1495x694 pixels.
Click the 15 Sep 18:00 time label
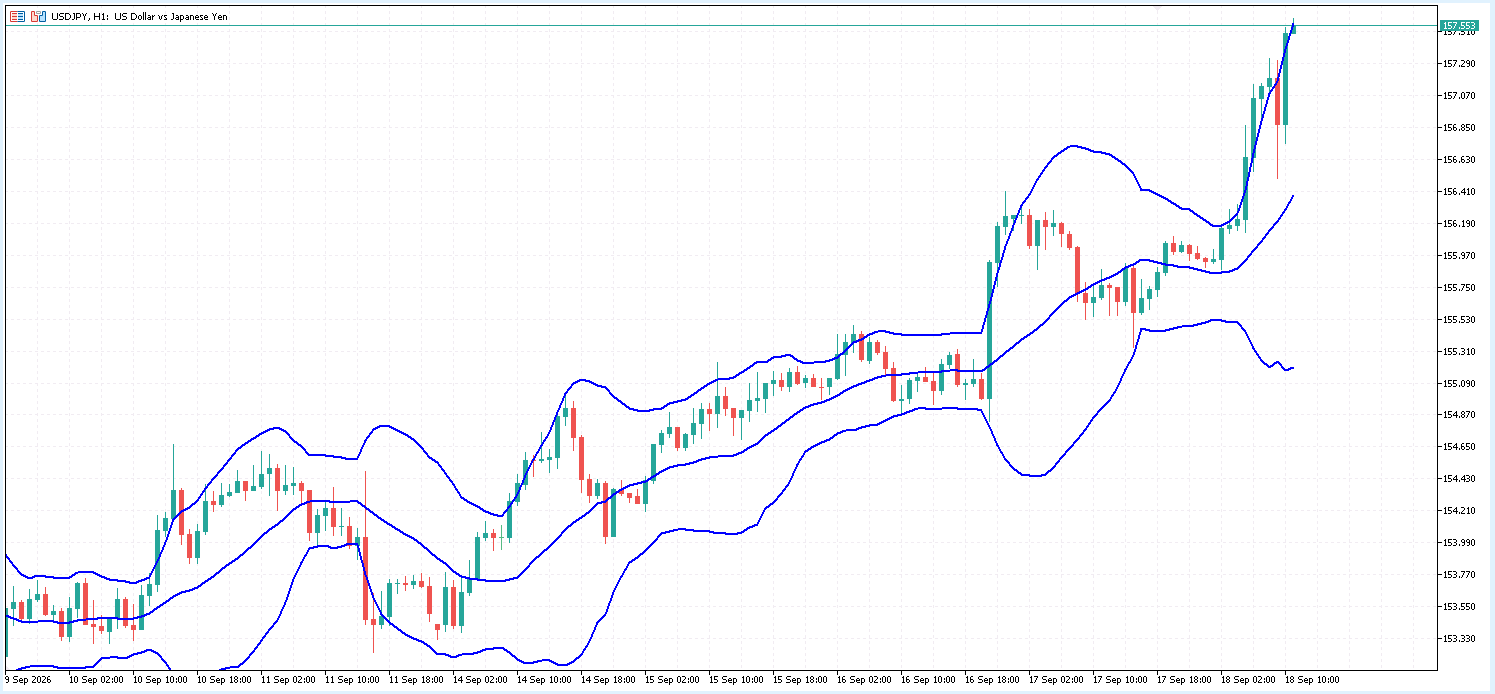799,679
